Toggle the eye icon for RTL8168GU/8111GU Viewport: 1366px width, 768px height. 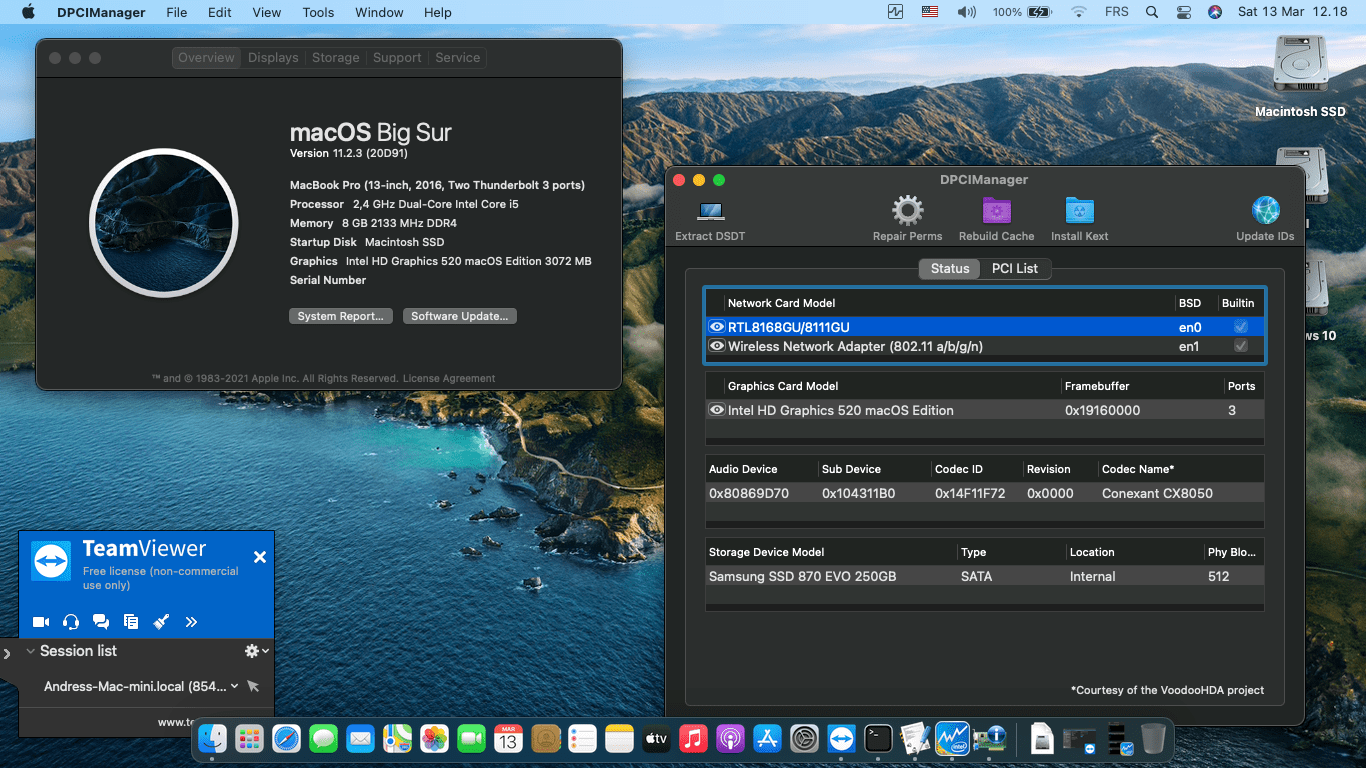[x=716, y=327]
